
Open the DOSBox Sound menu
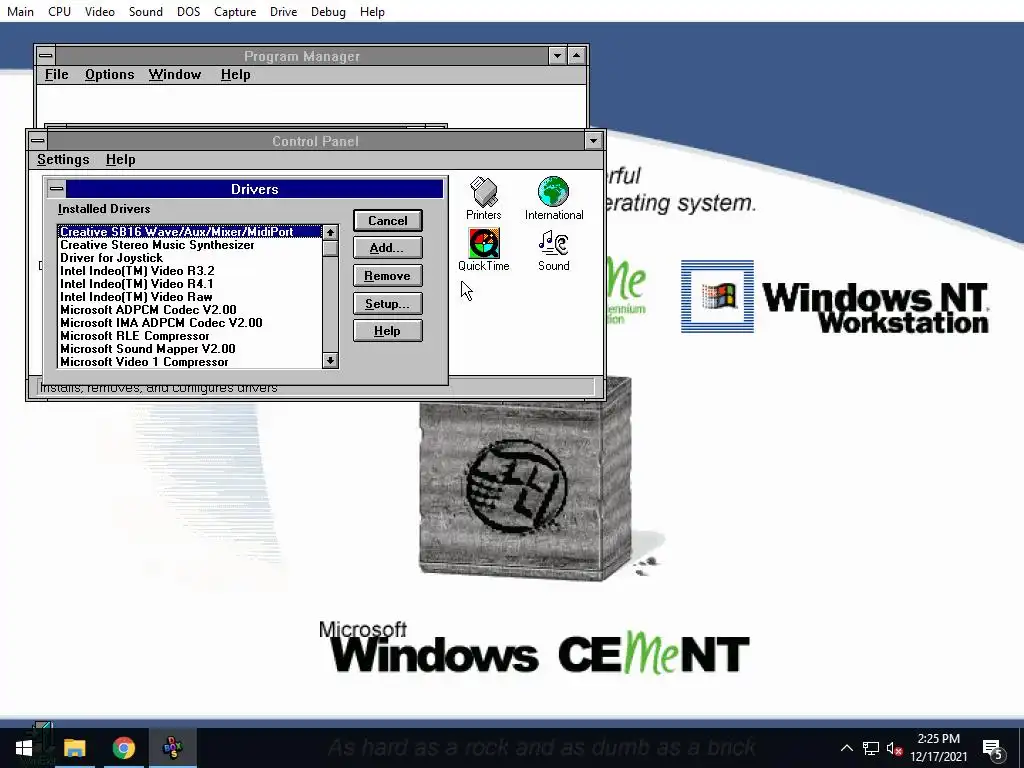coord(146,12)
